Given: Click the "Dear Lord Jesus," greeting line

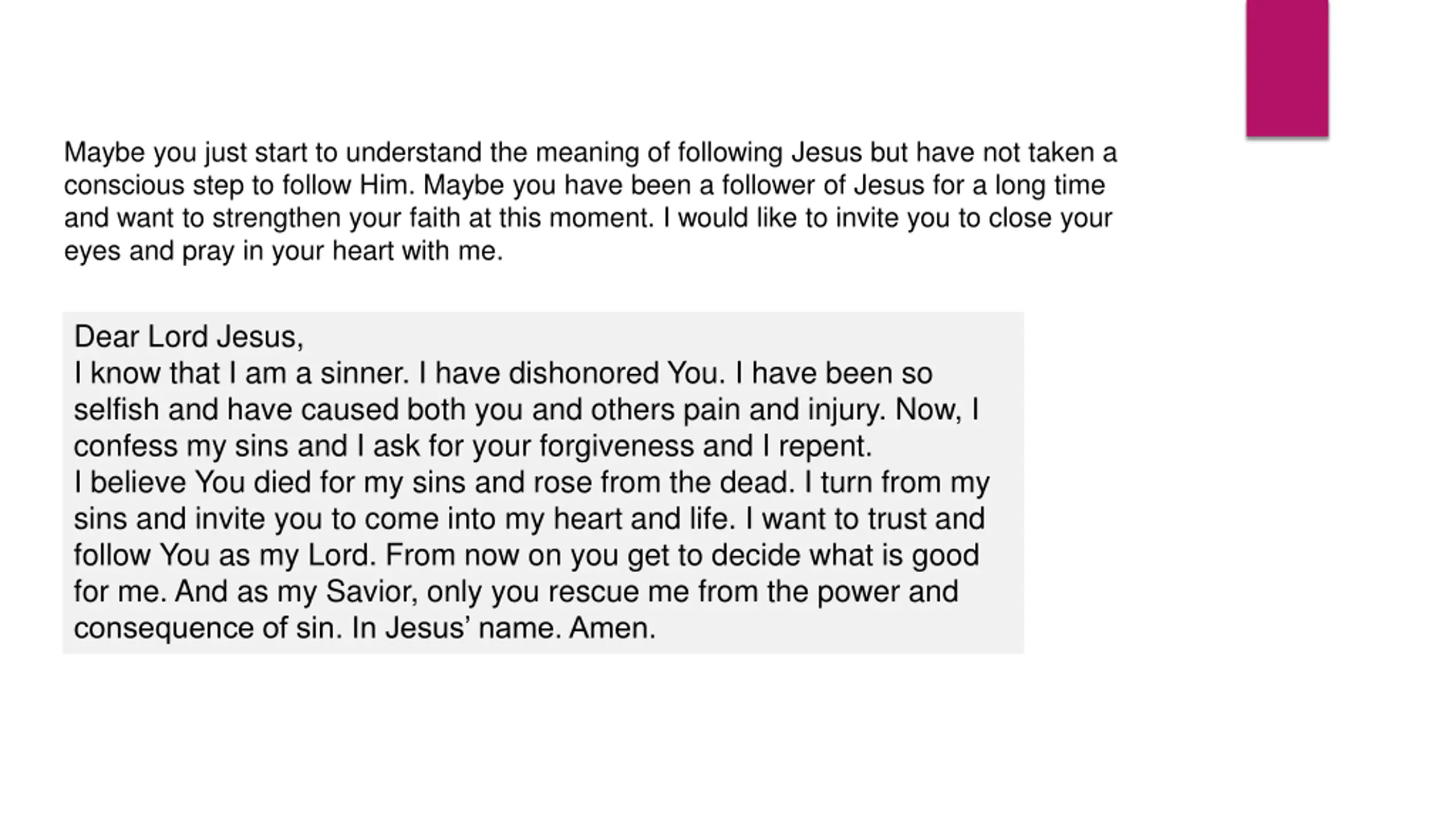Looking at the screenshot, I should pyautogui.click(x=189, y=337).
